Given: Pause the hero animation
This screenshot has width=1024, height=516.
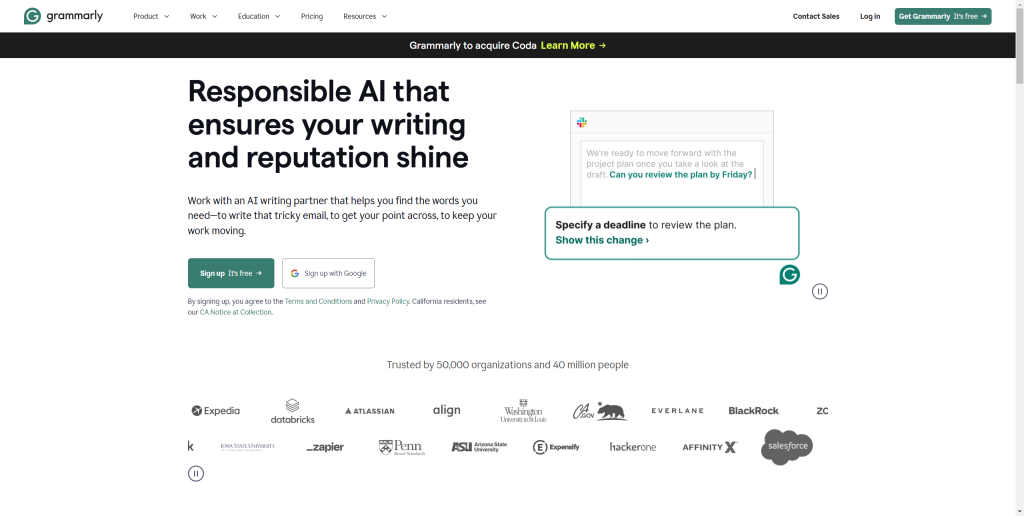Looking at the screenshot, I should 820,291.
